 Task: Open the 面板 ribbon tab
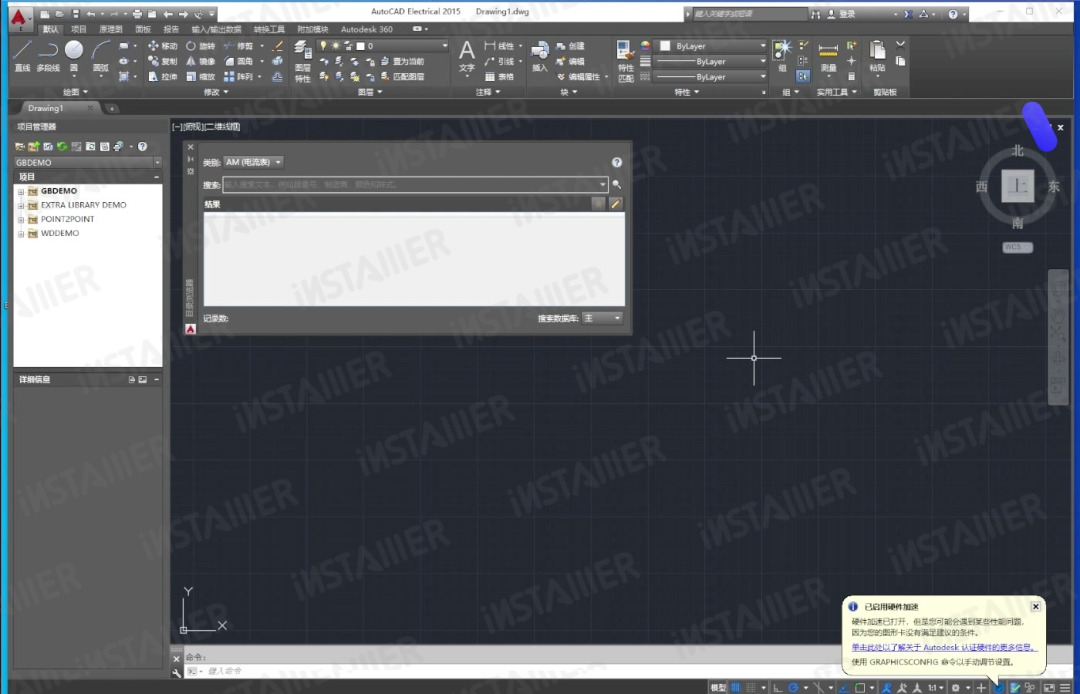coord(143,30)
